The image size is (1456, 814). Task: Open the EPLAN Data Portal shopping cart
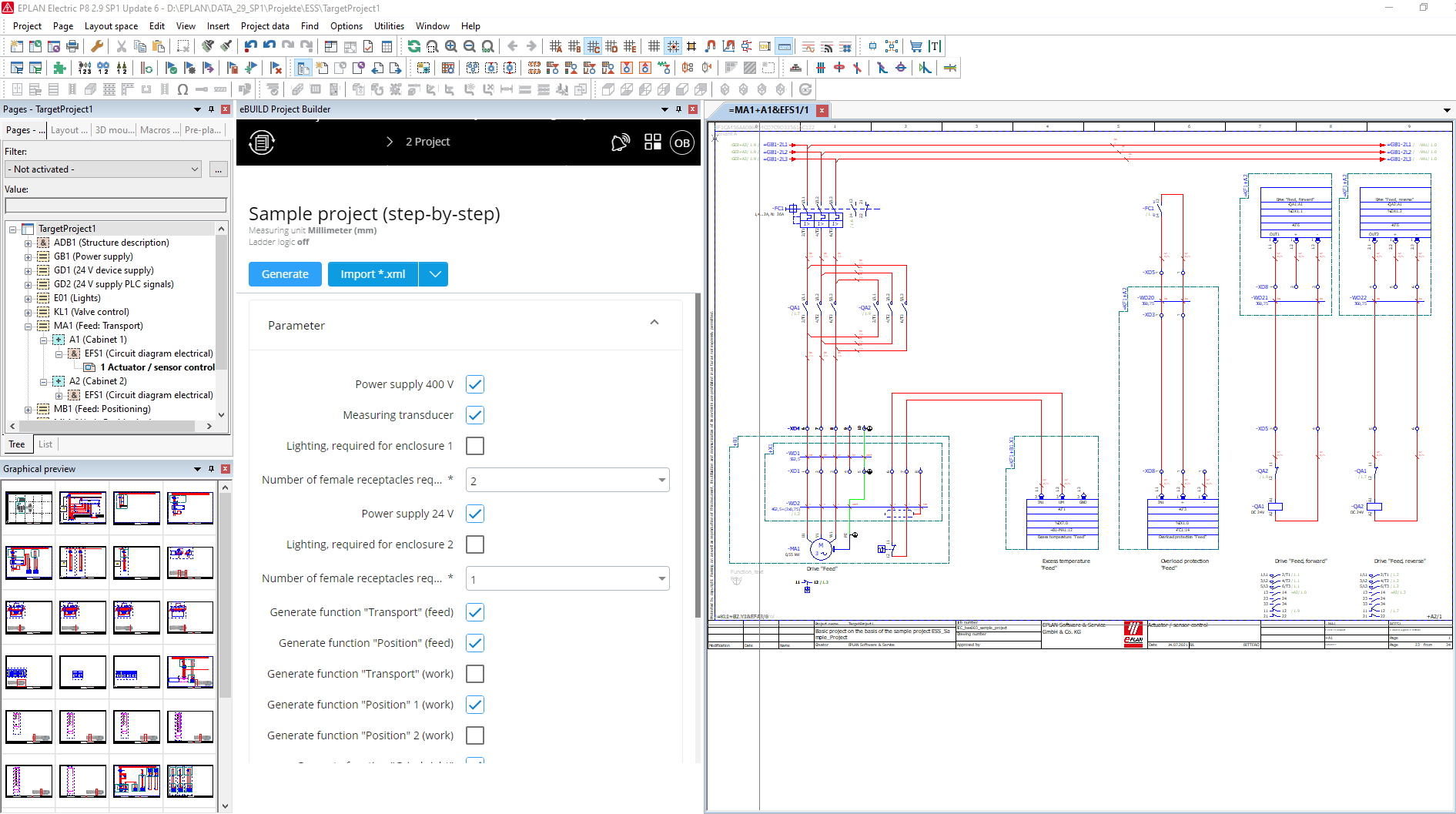(915, 46)
